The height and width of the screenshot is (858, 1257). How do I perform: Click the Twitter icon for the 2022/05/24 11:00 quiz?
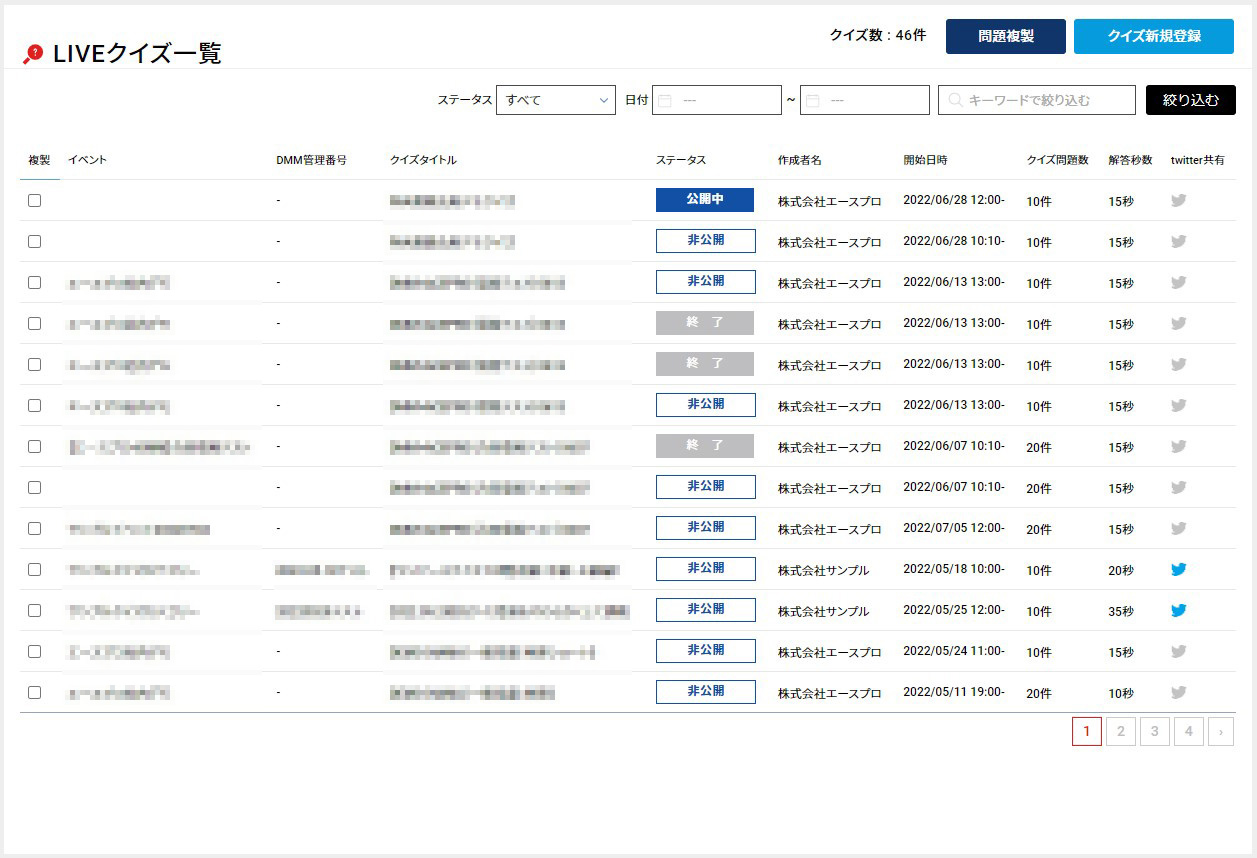point(1179,651)
